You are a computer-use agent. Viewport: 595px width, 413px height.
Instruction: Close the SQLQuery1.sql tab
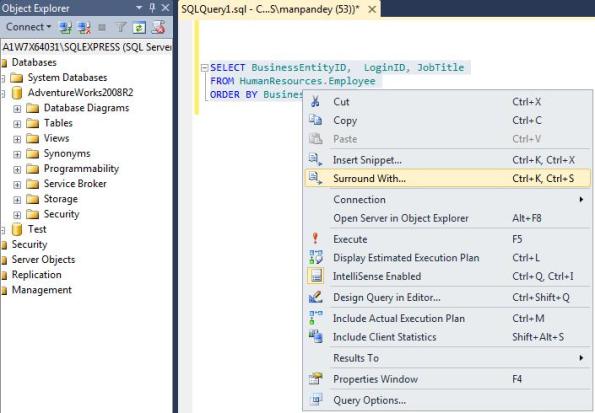point(372,9)
